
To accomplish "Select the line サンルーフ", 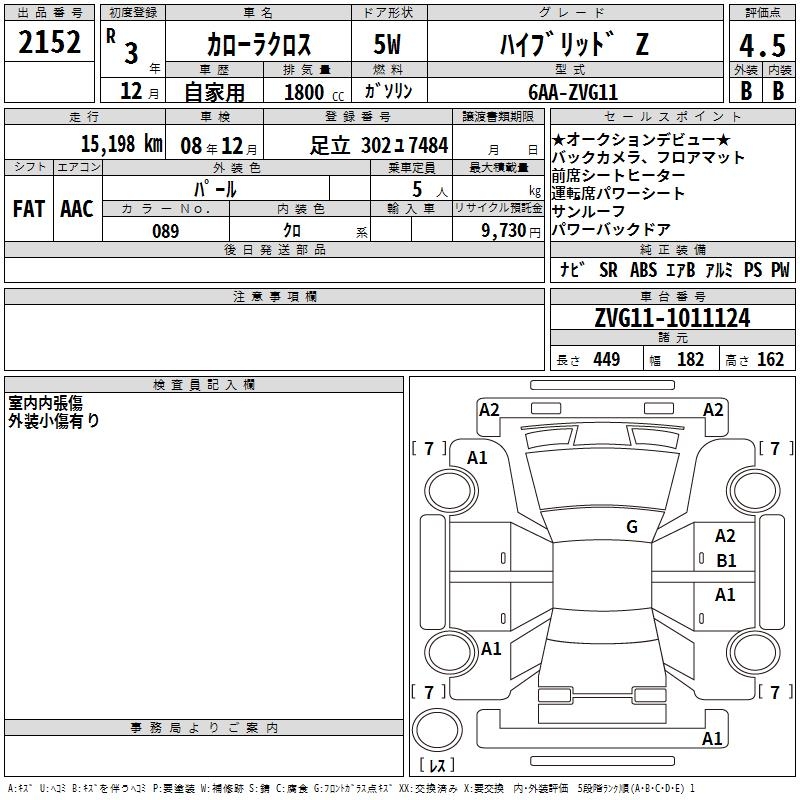I will coord(588,211).
